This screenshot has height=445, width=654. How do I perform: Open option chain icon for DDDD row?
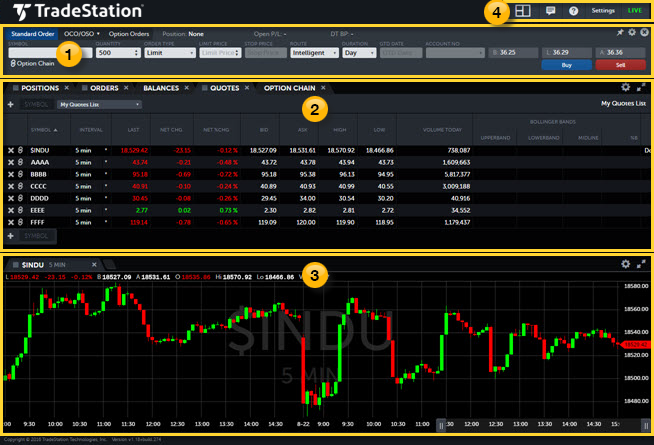20,199
